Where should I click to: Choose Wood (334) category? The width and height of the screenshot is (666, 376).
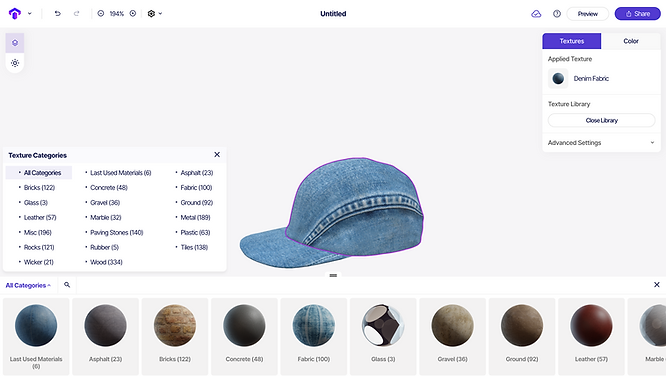pyautogui.click(x=106, y=262)
